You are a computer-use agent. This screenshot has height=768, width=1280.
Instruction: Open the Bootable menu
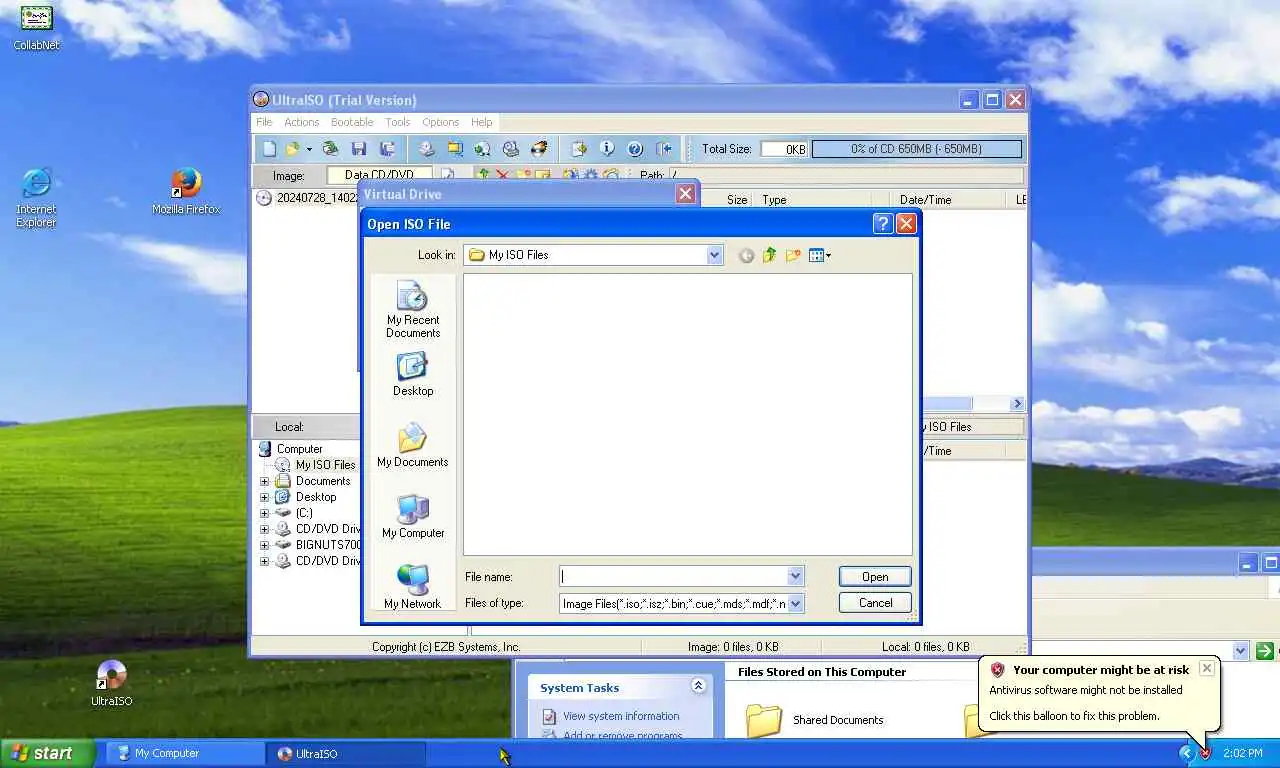352,122
